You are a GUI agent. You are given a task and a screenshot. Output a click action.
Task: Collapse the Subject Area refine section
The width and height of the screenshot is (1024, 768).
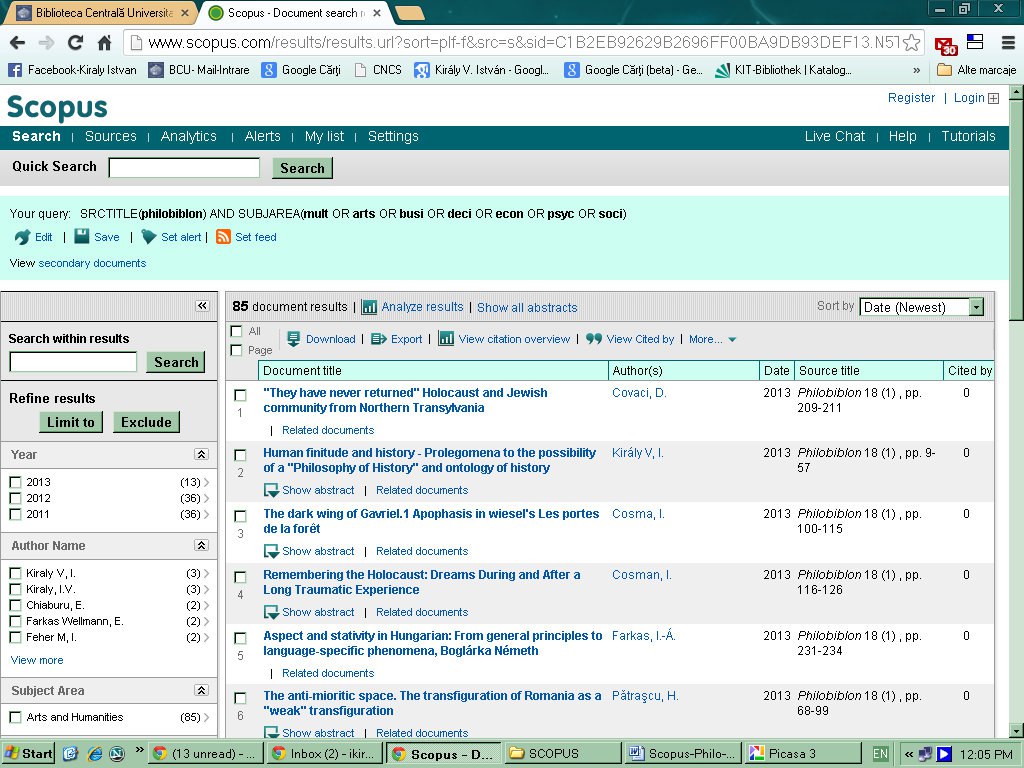[x=201, y=690]
